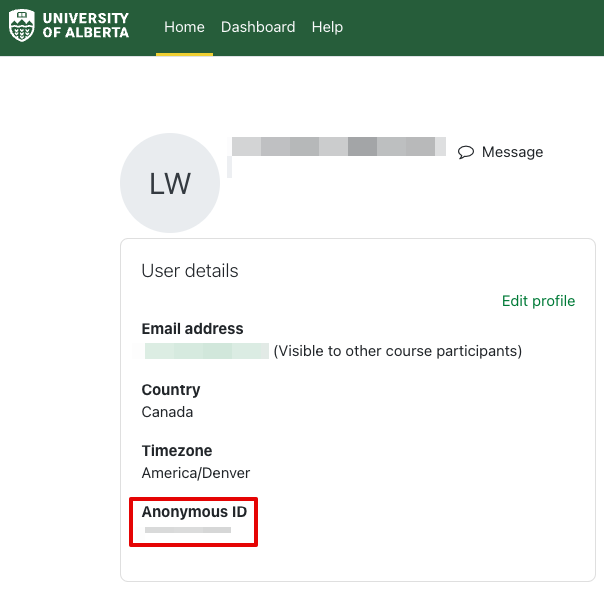The image size is (604, 593).
Task: Open the blurred email address link
Action: (x=206, y=351)
